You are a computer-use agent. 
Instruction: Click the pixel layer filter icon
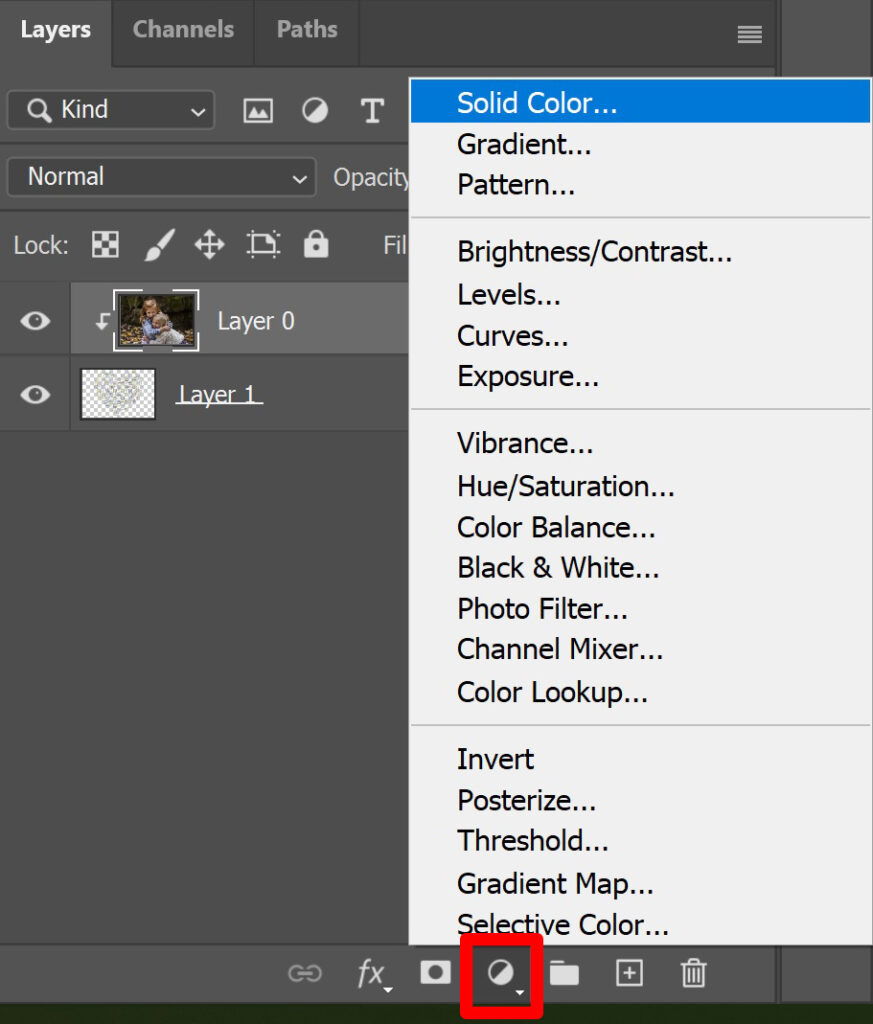pos(258,110)
